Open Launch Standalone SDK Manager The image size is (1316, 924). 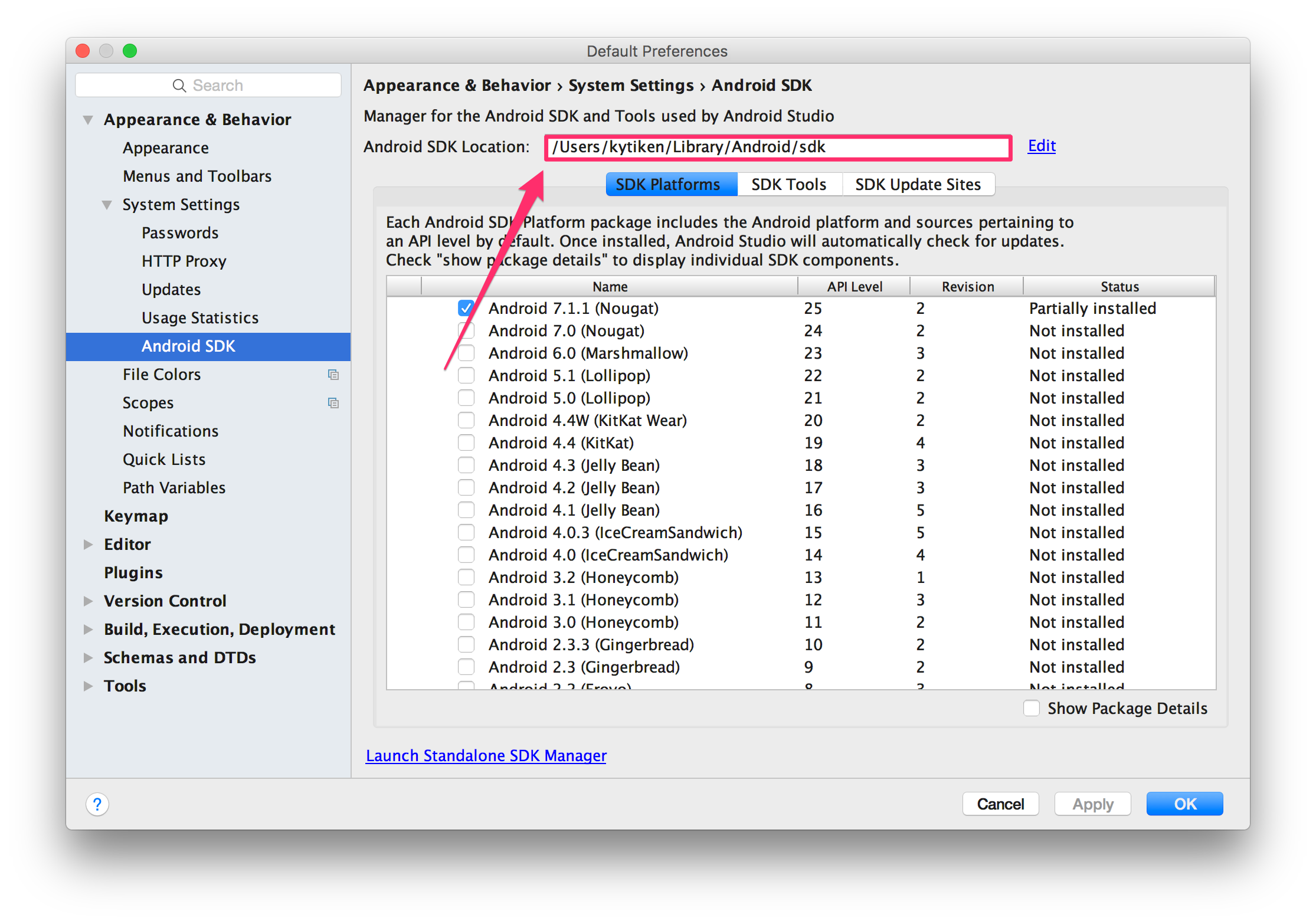point(486,755)
